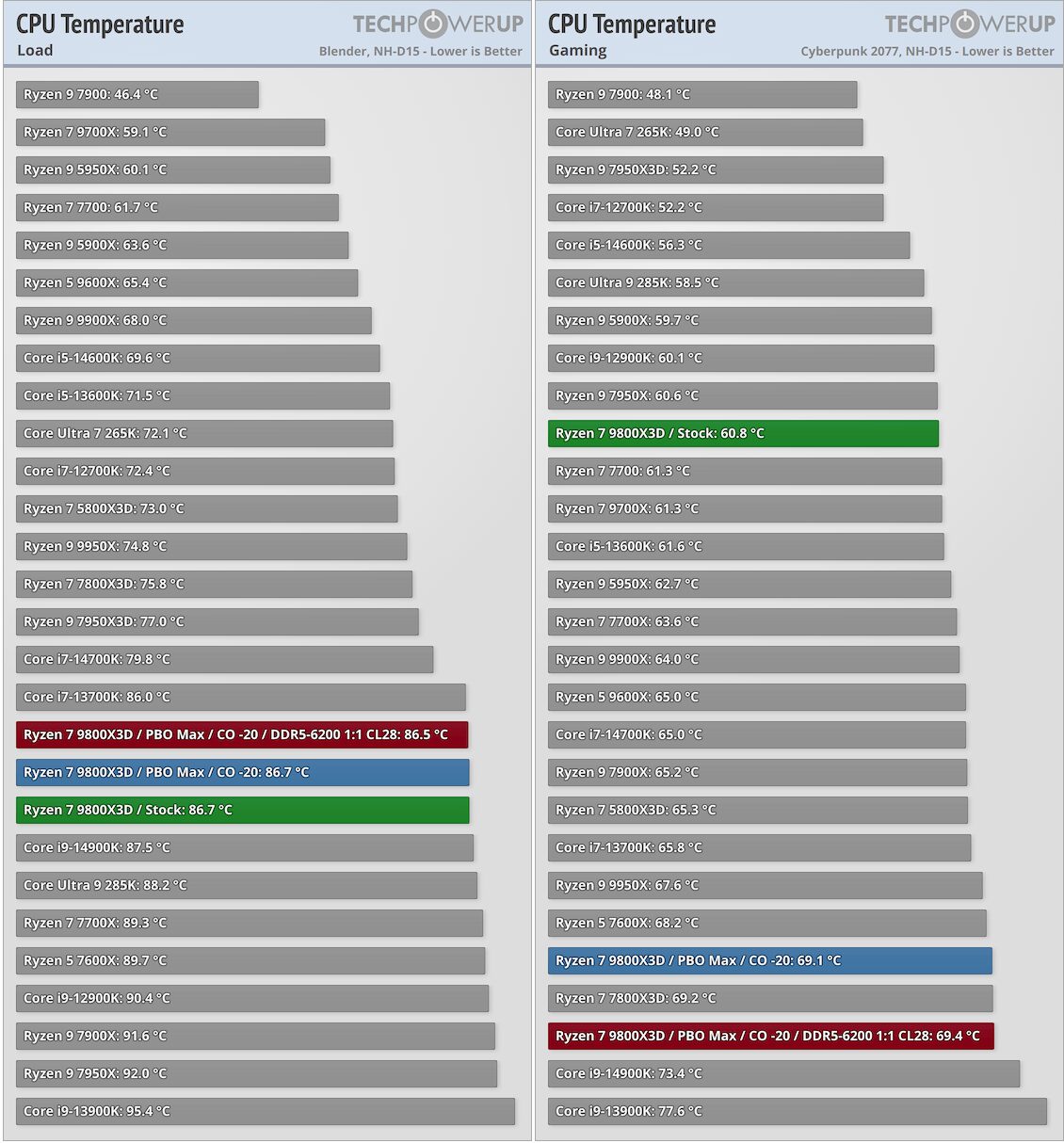
Task: Select 'Ryzen 7 5800X3D: 65.3 °C' bar
Action: click(x=758, y=810)
